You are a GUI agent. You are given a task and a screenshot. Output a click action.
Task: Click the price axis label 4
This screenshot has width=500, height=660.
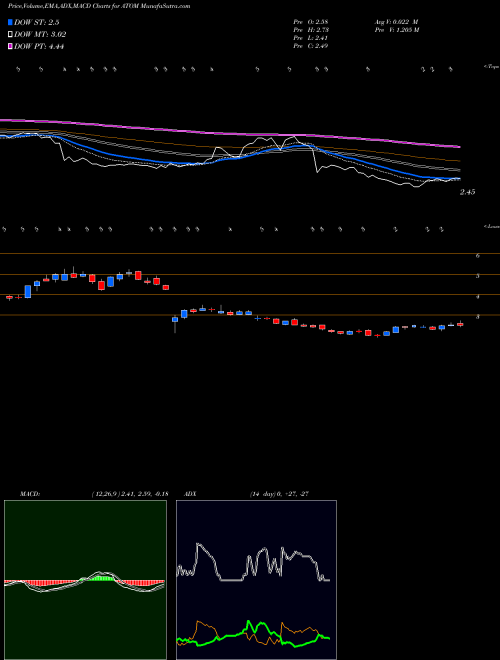pyautogui.click(x=478, y=297)
